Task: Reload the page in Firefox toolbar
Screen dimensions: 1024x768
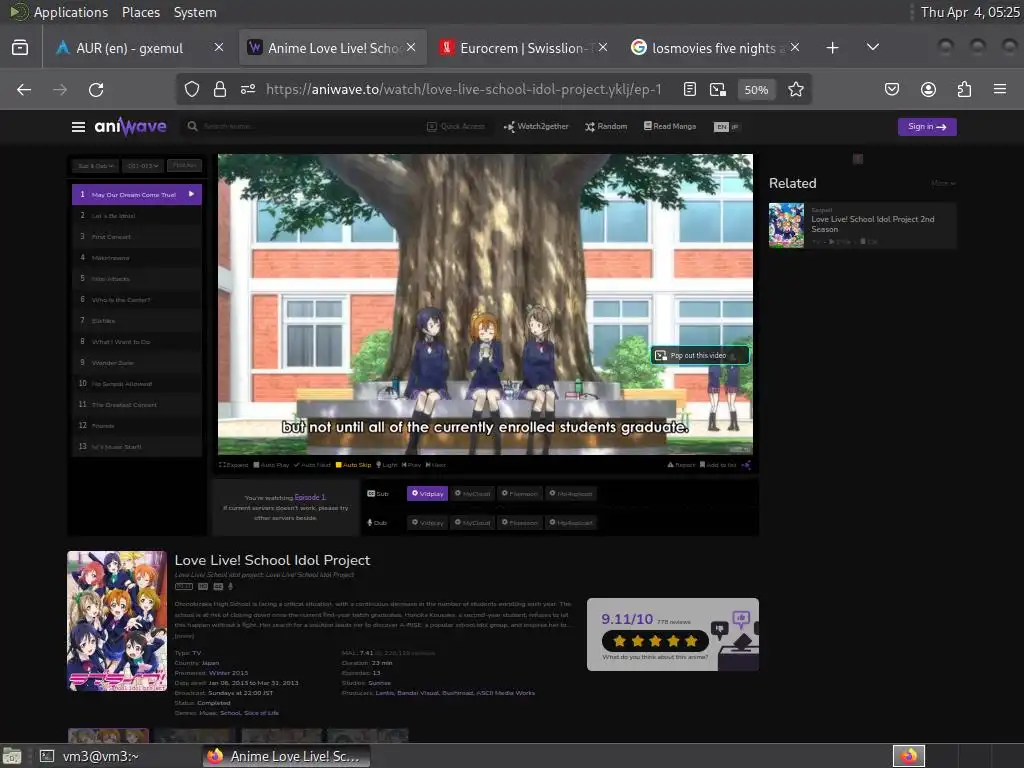Action: pyautogui.click(x=96, y=89)
